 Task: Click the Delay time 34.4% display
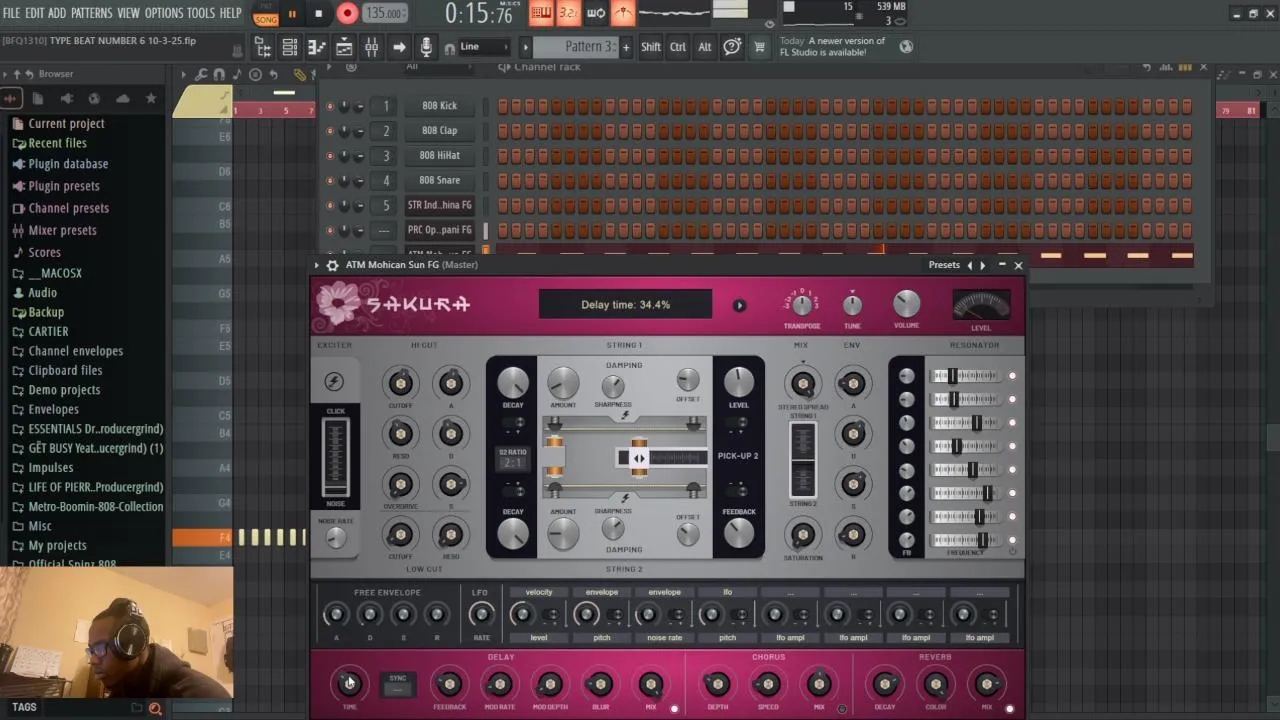click(x=625, y=305)
